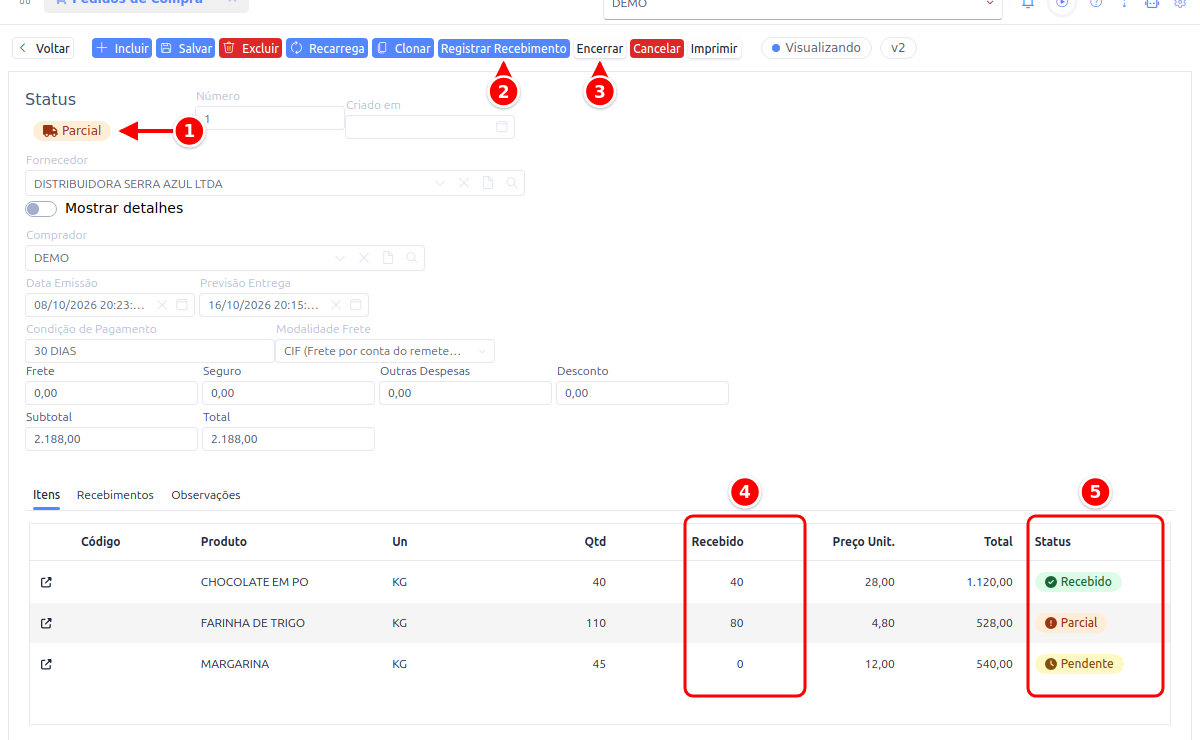Clear the Comprador field with its X icon
1200x740 pixels.
click(364, 258)
